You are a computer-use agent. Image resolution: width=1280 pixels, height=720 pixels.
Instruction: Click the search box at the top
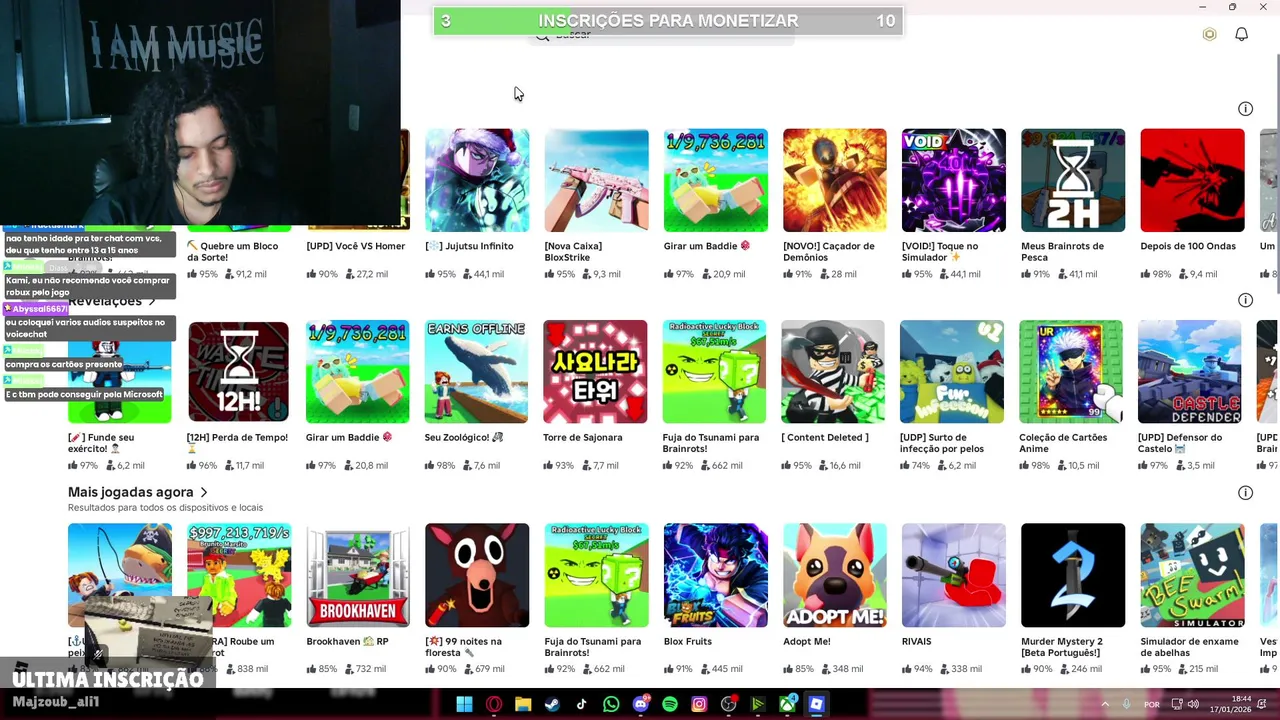click(x=661, y=36)
